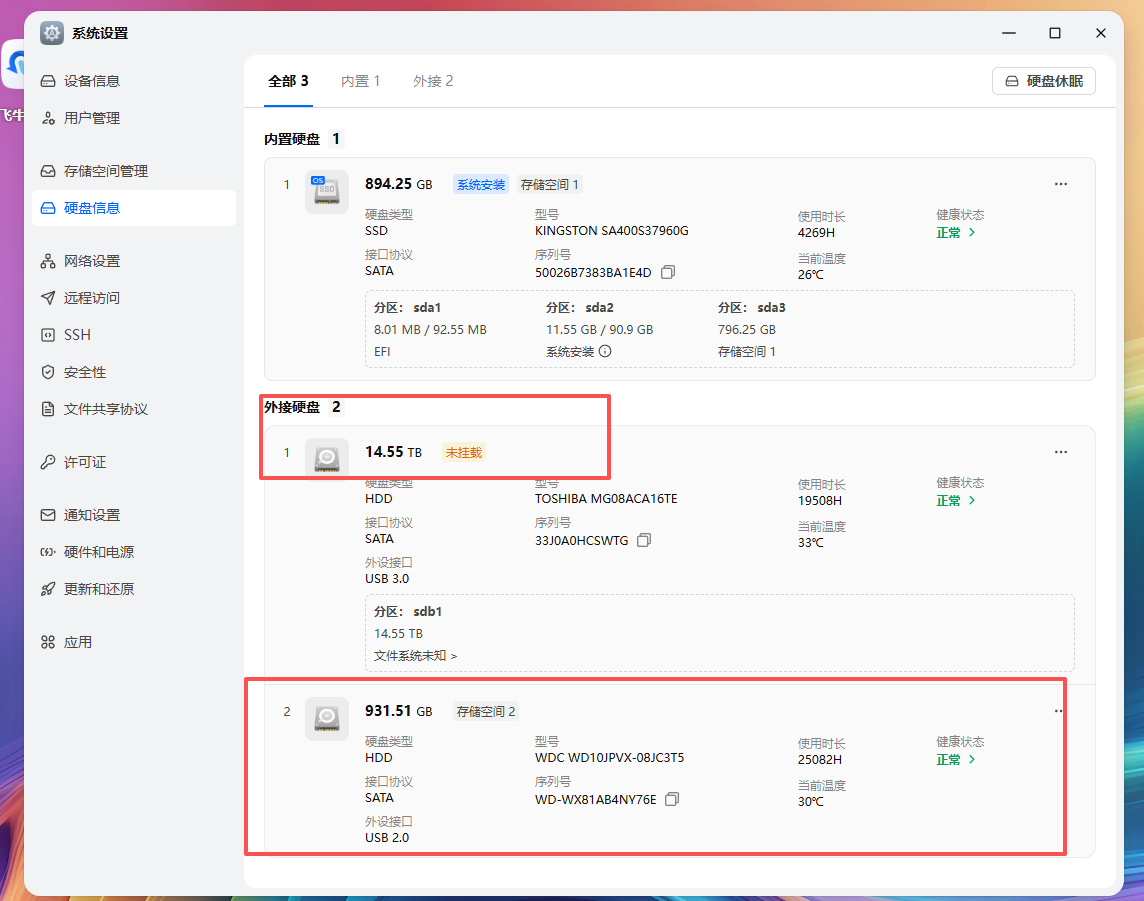Open 文件系统未知 details for sdb1
The height and width of the screenshot is (901, 1144).
(415, 655)
